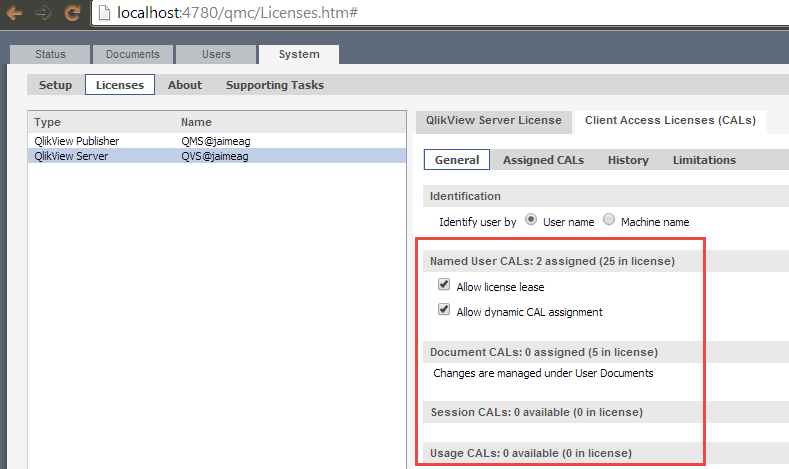Image resolution: width=789 pixels, height=469 pixels.
Task: Open the About subtab
Action: click(x=185, y=85)
